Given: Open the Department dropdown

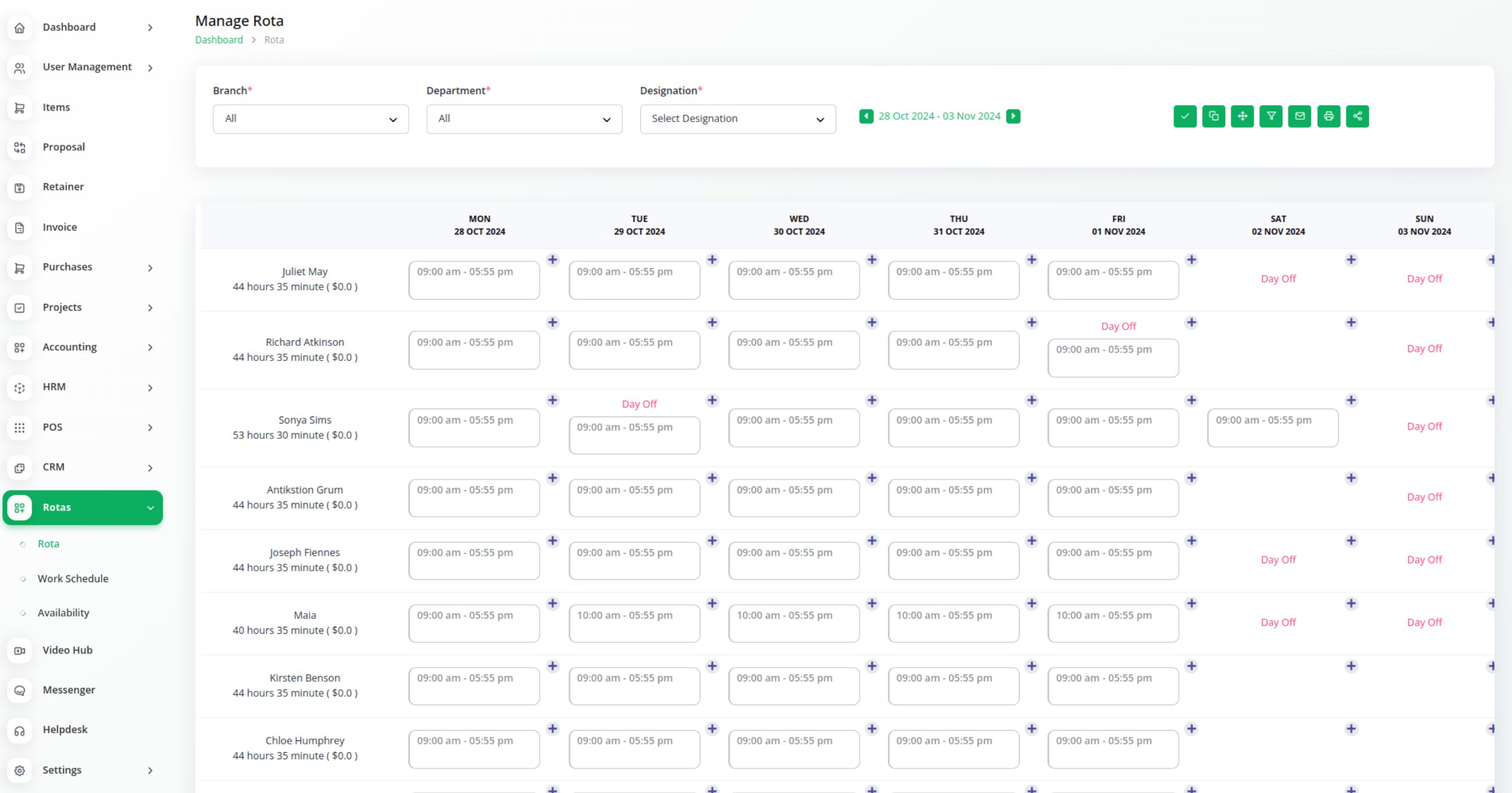Looking at the screenshot, I should point(524,119).
